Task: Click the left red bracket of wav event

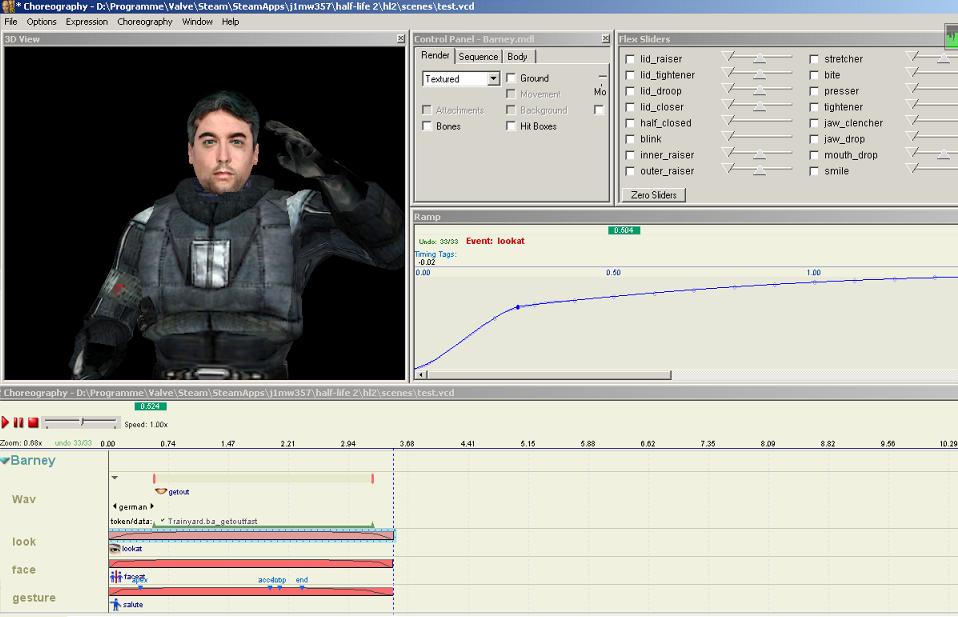Action: tap(154, 478)
